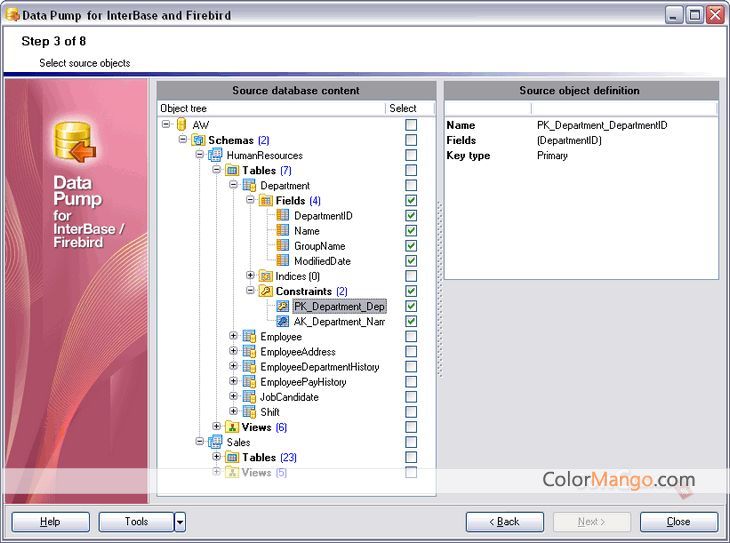
Task: Select the ModifiedDate field row
Action: click(x=322, y=261)
